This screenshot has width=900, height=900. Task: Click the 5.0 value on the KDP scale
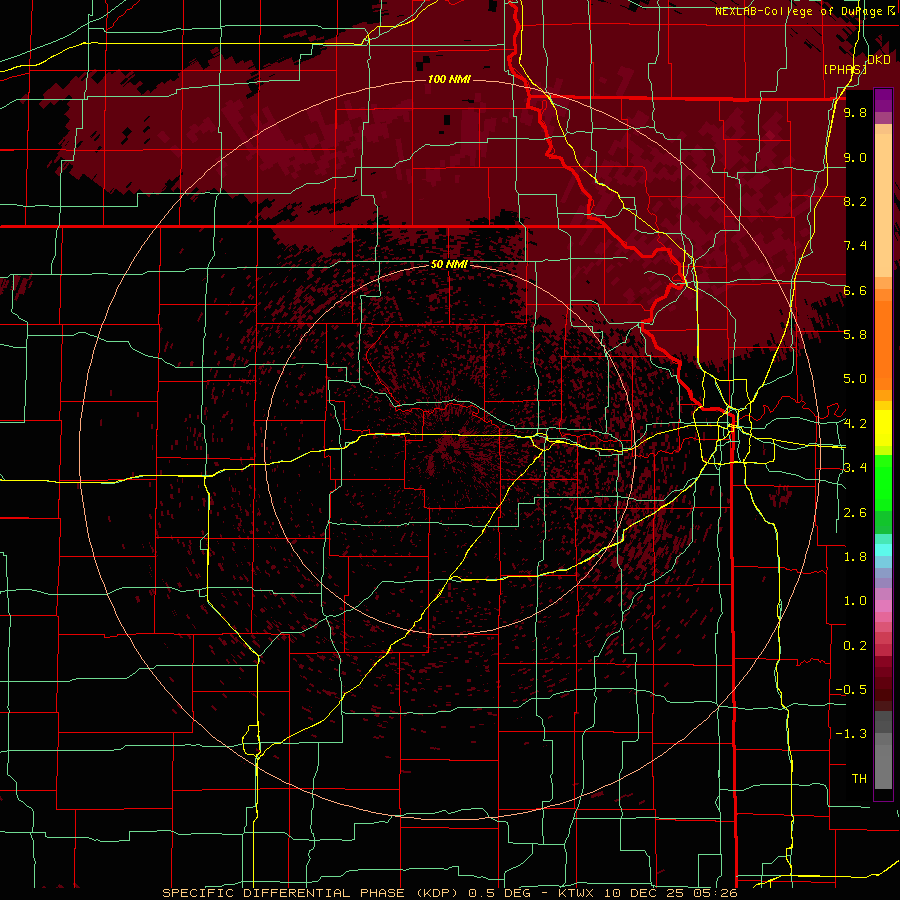tap(855, 379)
